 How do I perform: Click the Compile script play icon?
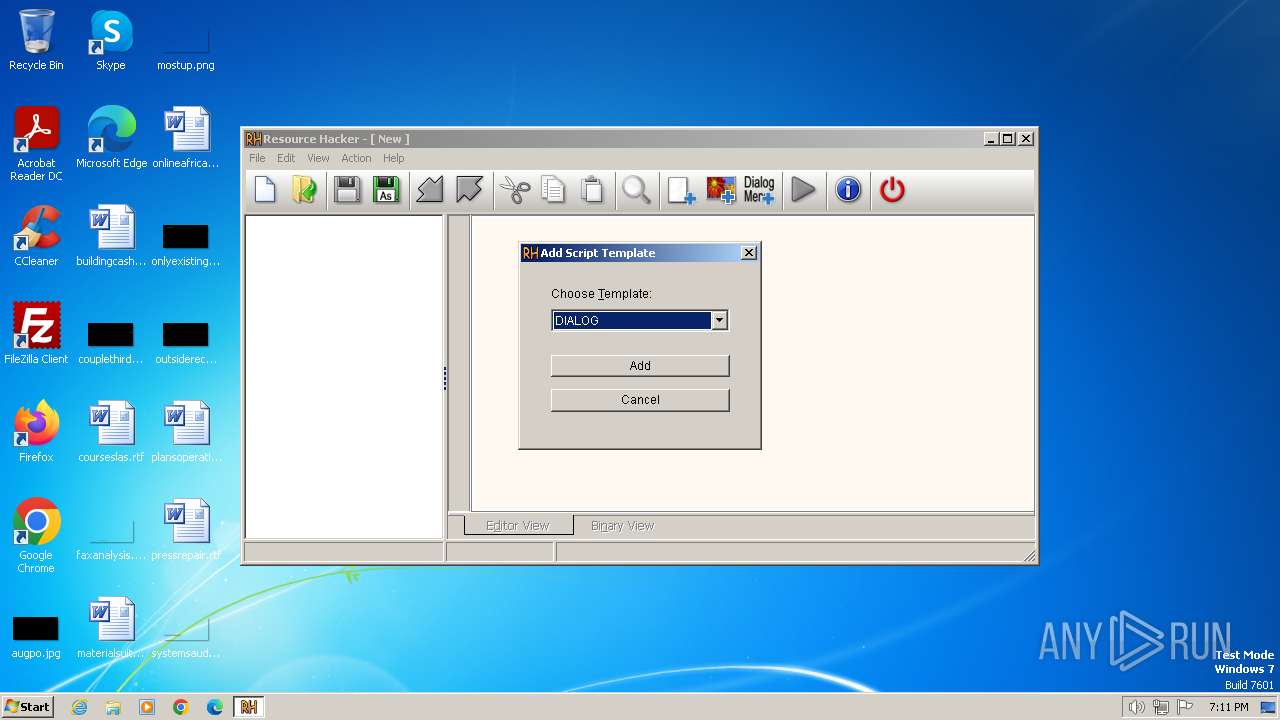coord(803,189)
